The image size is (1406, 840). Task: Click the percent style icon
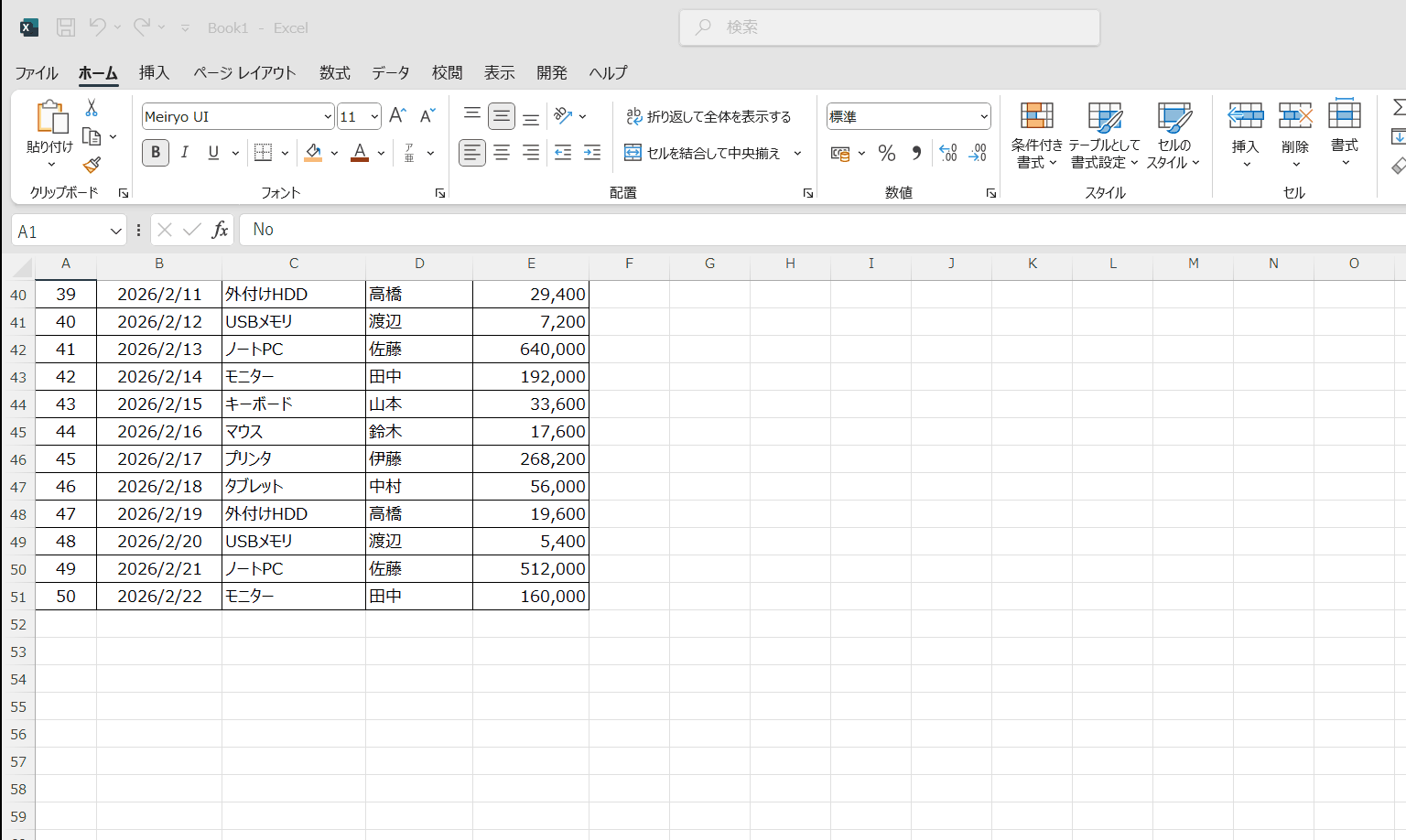coord(886,153)
